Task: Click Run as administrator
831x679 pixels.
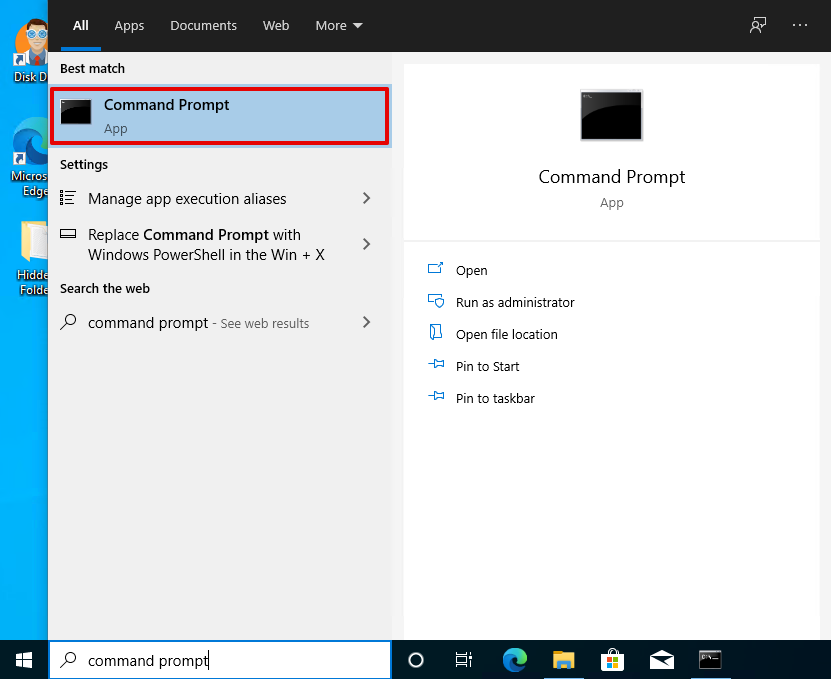Action: pos(514,302)
